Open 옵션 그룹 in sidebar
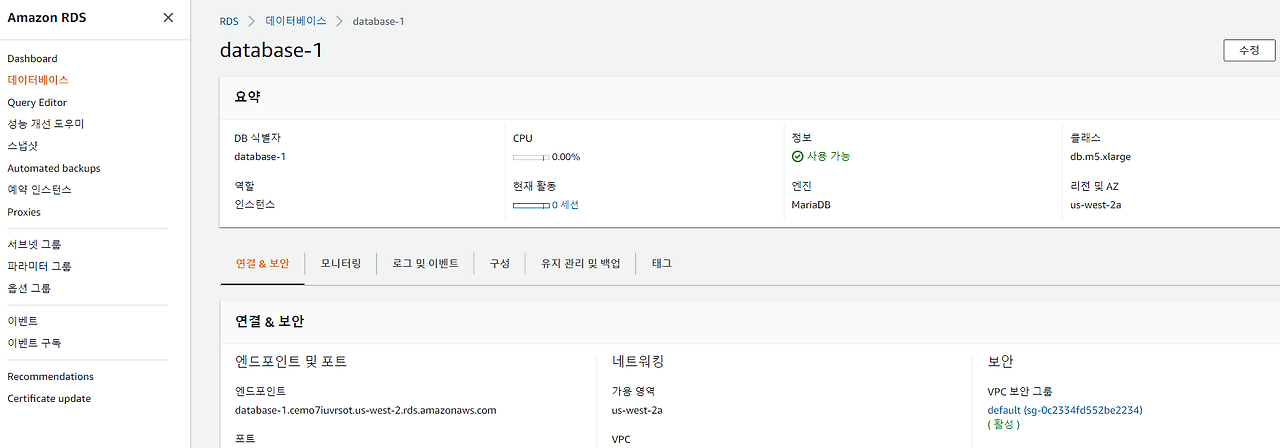Screen dimensions: 1280x448 pos(29,288)
